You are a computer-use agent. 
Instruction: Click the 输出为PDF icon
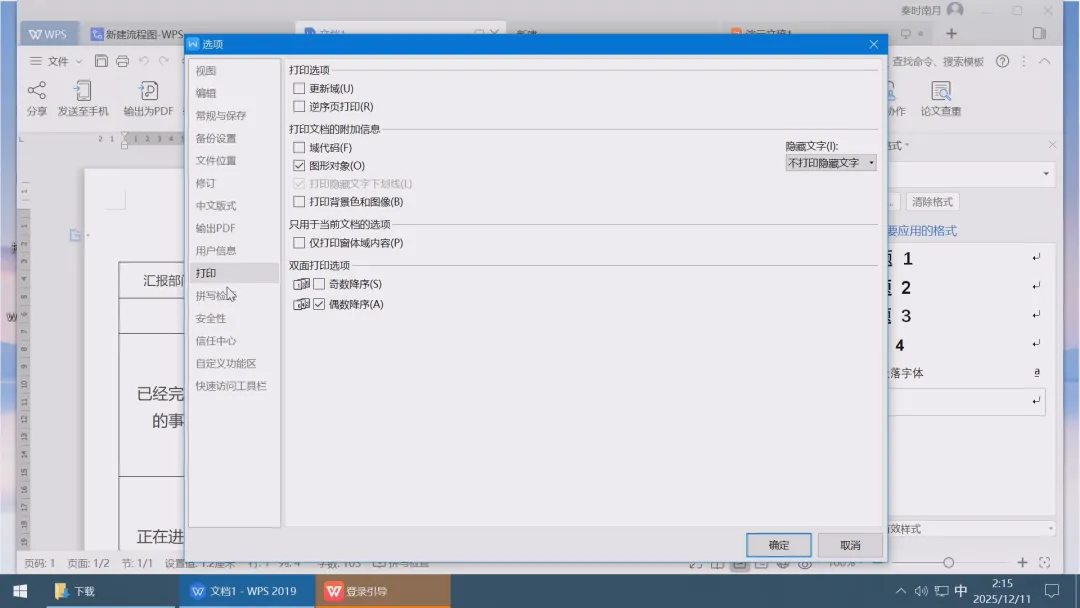(148, 90)
